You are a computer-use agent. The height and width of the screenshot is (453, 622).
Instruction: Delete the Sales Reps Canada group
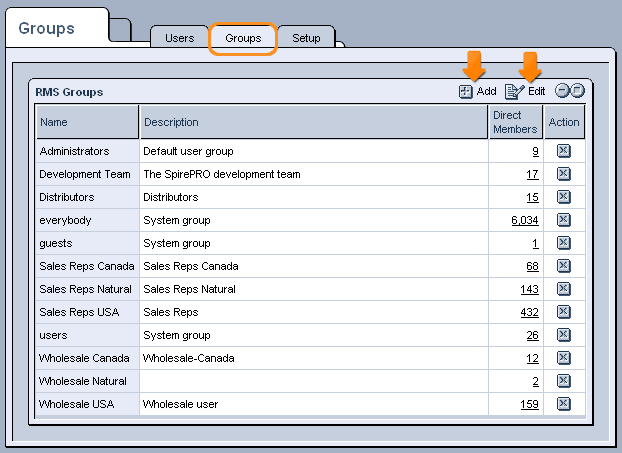(x=563, y=266)
